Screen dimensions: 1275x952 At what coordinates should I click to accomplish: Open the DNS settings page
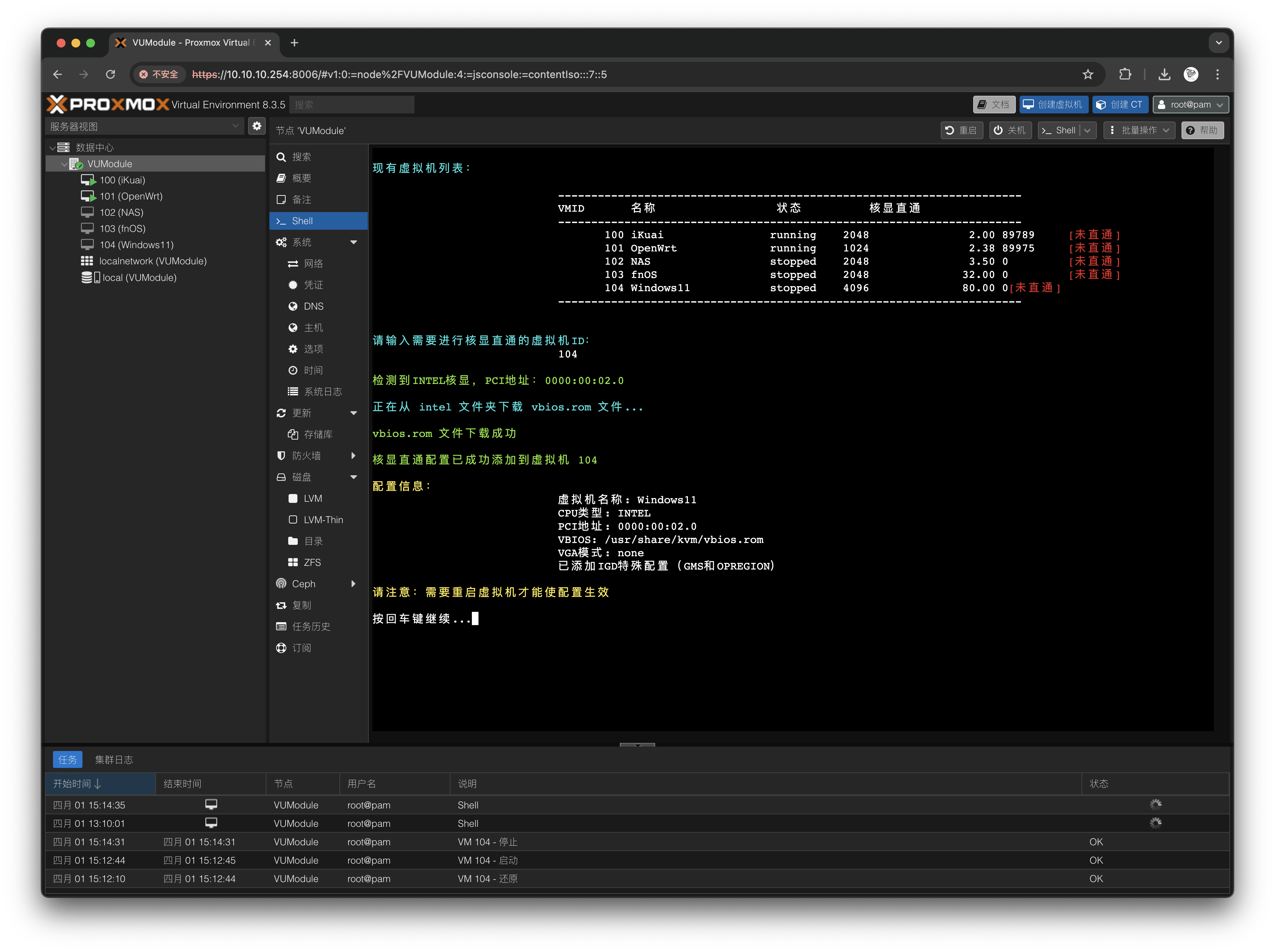click(314, 306)
